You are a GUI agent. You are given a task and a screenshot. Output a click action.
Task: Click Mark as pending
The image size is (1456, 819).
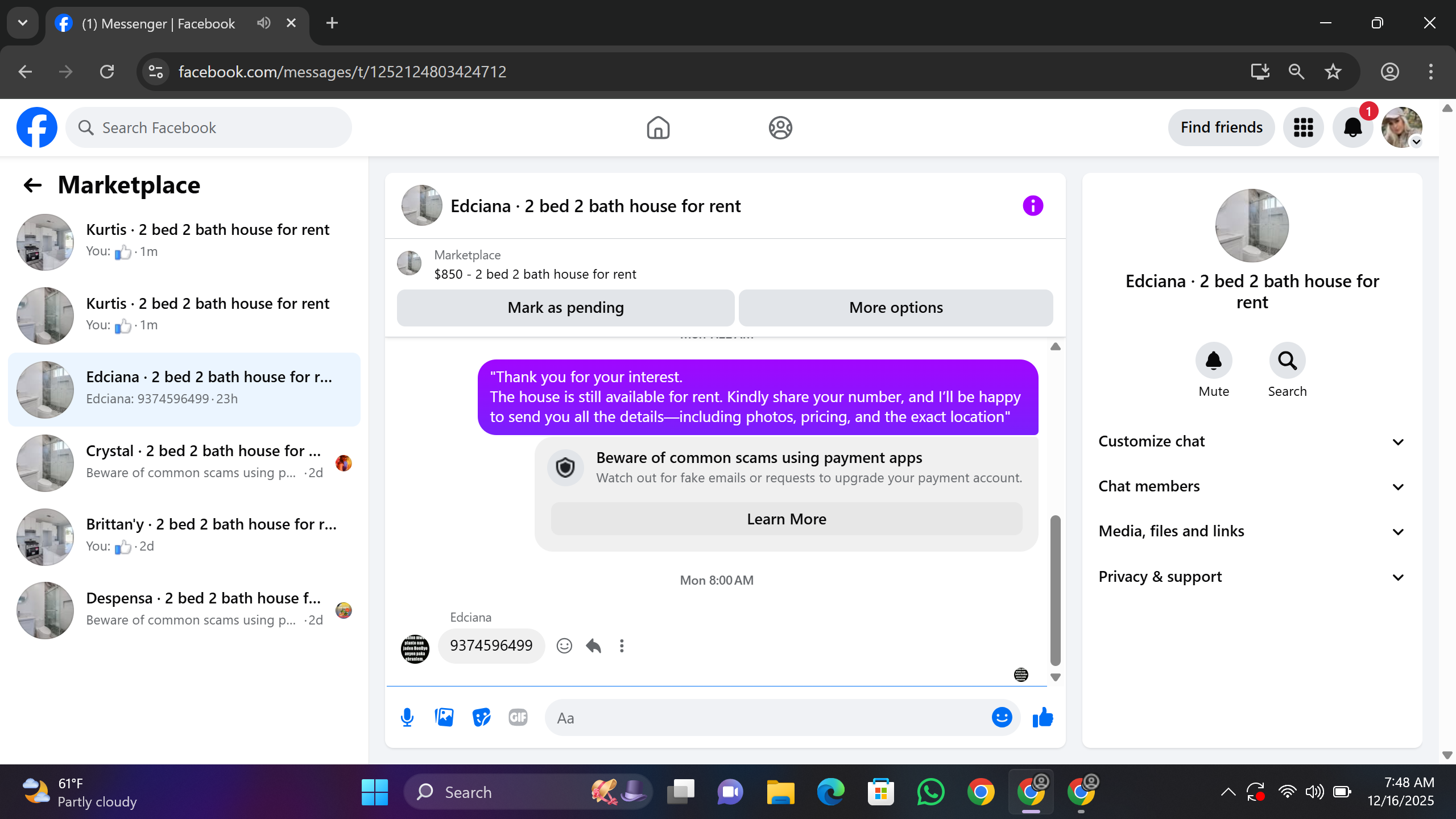point(565,308)
